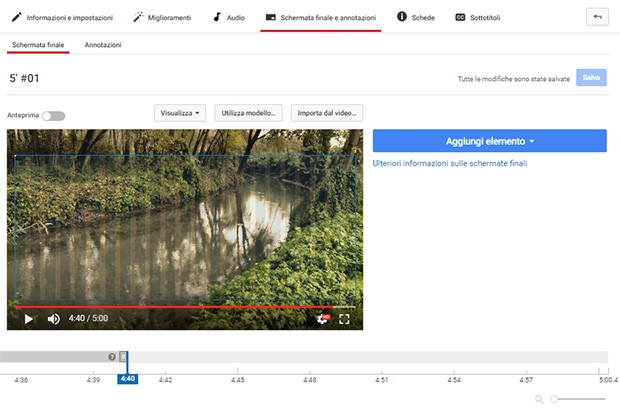The image size is (620, 408).
Task: Click the end-screen icon next to Schermata finale
Action: [x=270, y=17]
